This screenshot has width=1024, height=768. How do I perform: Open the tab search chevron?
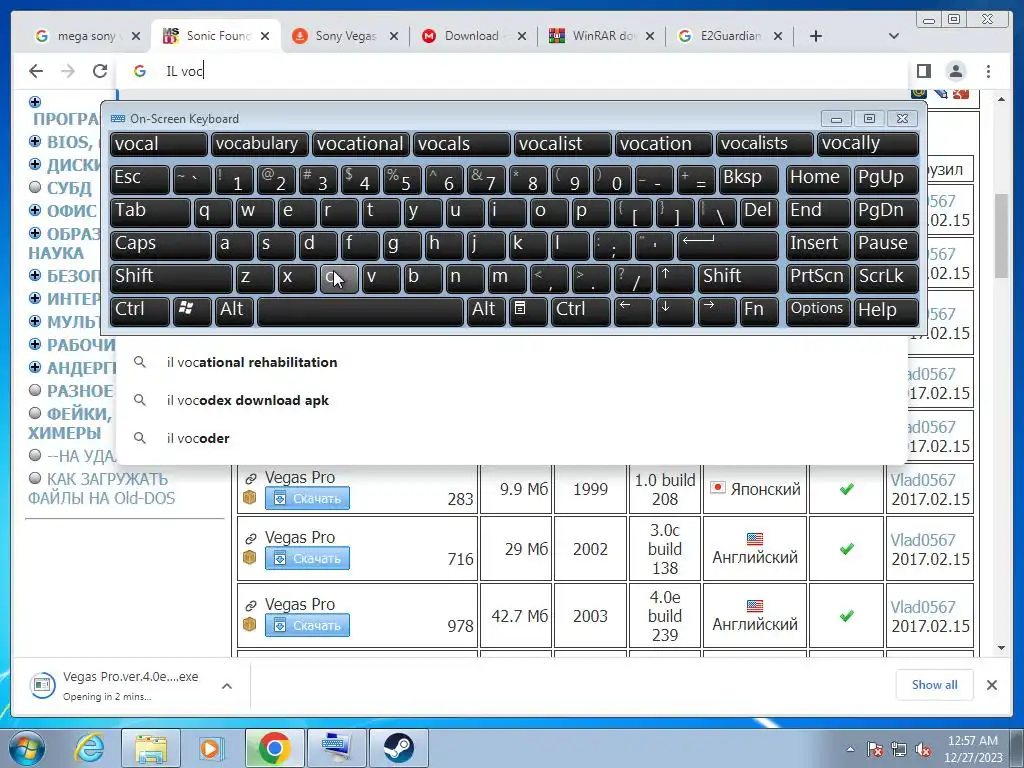point(894,36)
